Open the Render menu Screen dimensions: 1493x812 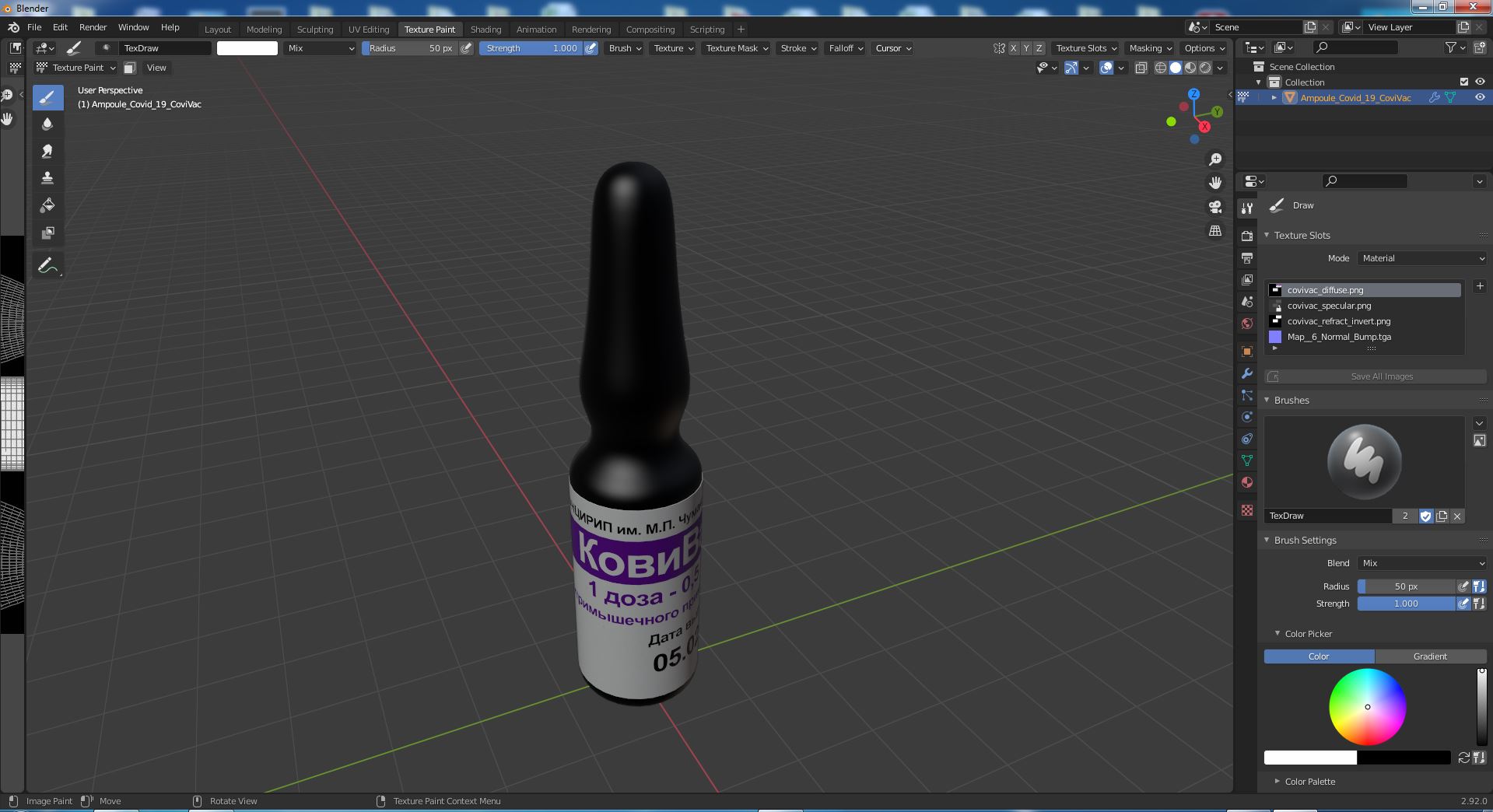(93, 27)
